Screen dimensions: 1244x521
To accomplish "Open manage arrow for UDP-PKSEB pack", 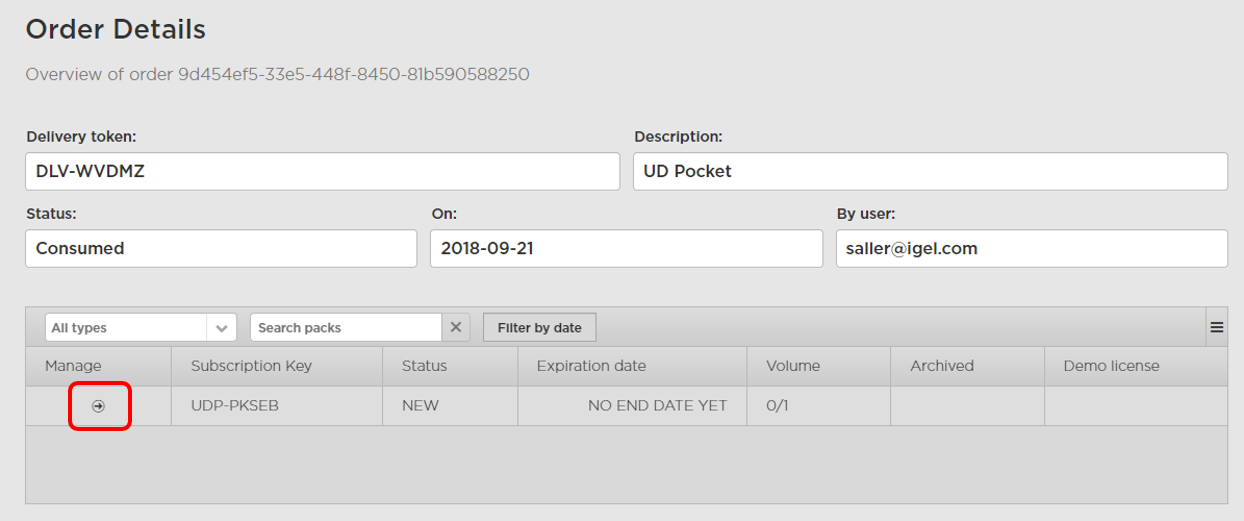I will tap(99, 406).
